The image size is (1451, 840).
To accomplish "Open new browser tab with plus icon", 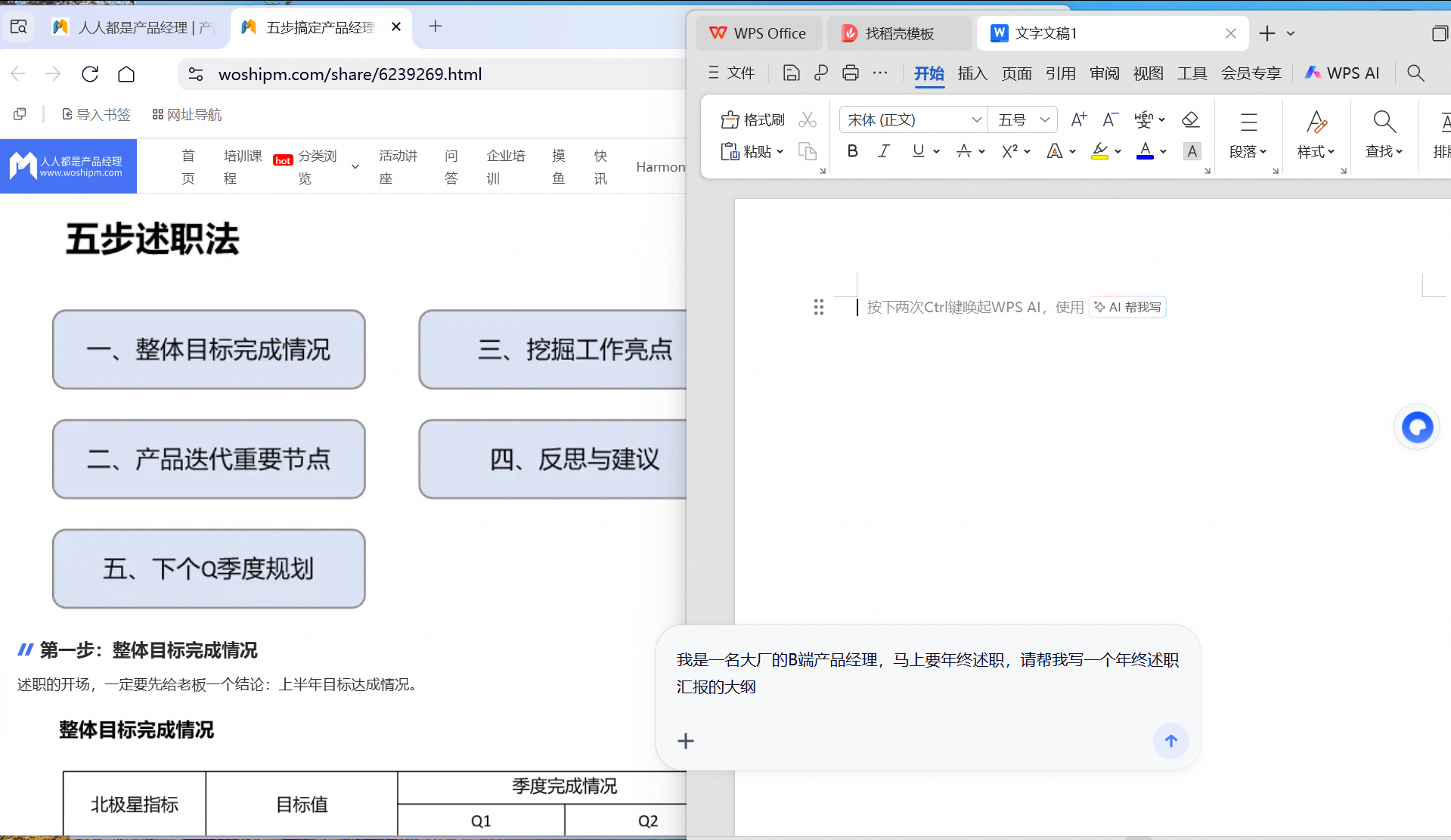I will (435, 26).
